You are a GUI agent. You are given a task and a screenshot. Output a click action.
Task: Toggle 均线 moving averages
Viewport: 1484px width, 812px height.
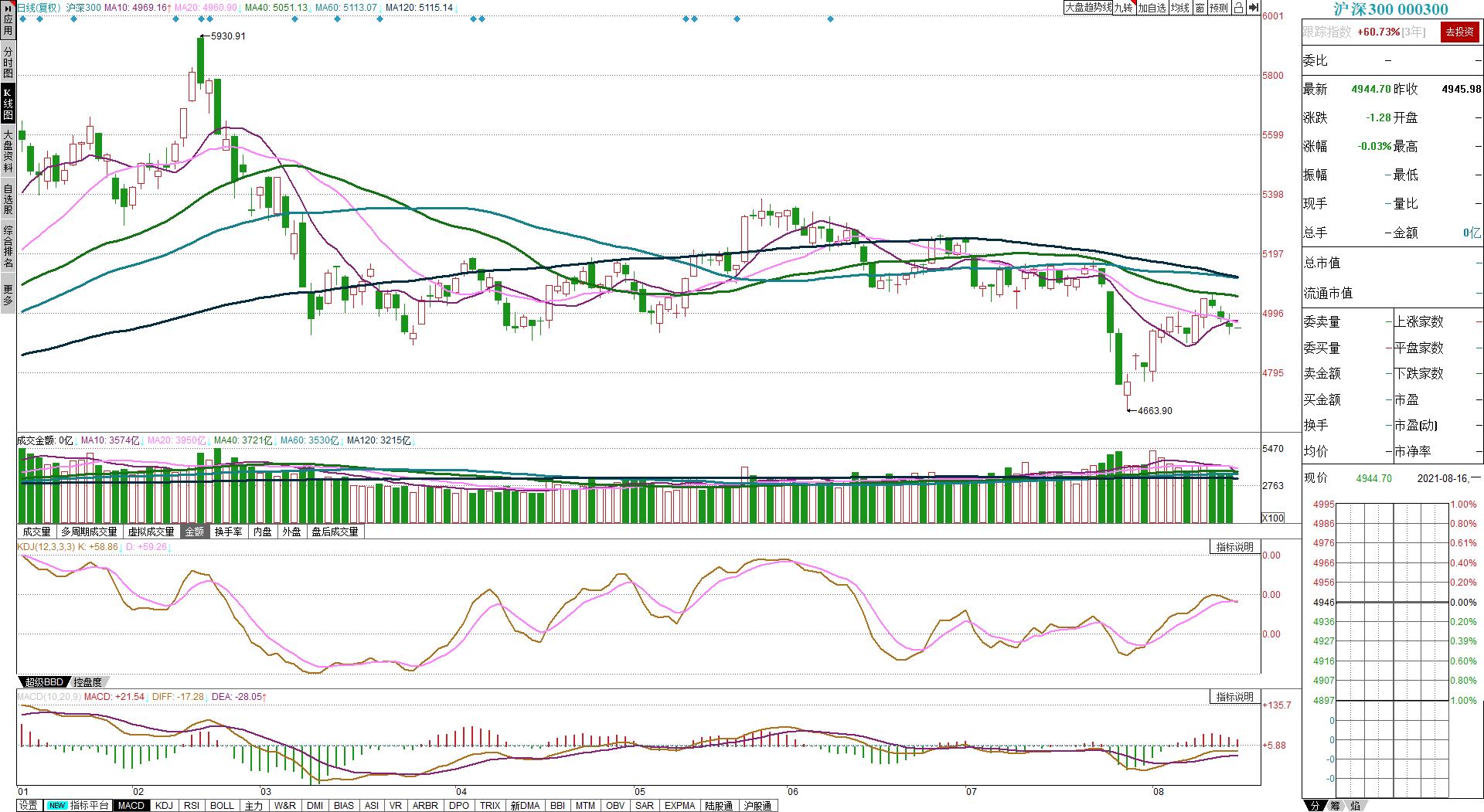point(1179,8)
